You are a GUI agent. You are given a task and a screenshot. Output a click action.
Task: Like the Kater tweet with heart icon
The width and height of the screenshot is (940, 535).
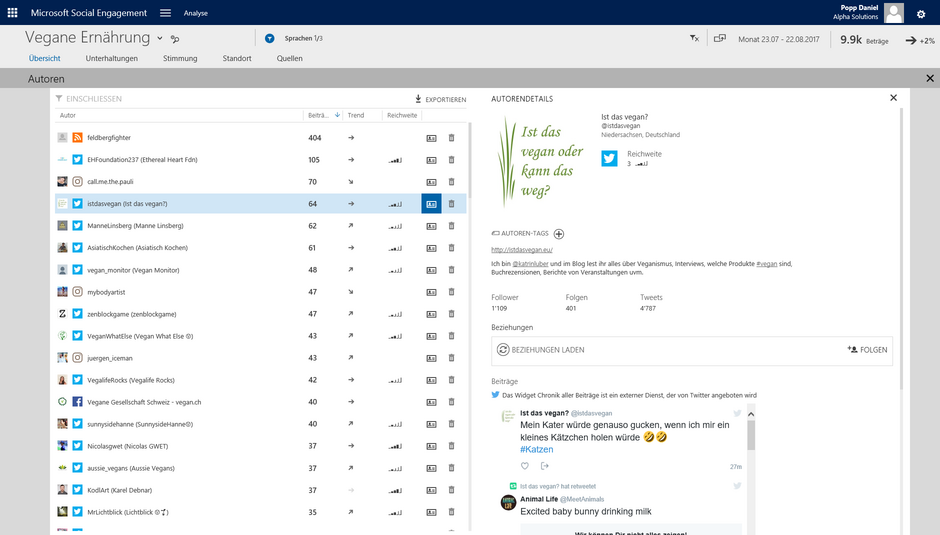click(525, 466)
